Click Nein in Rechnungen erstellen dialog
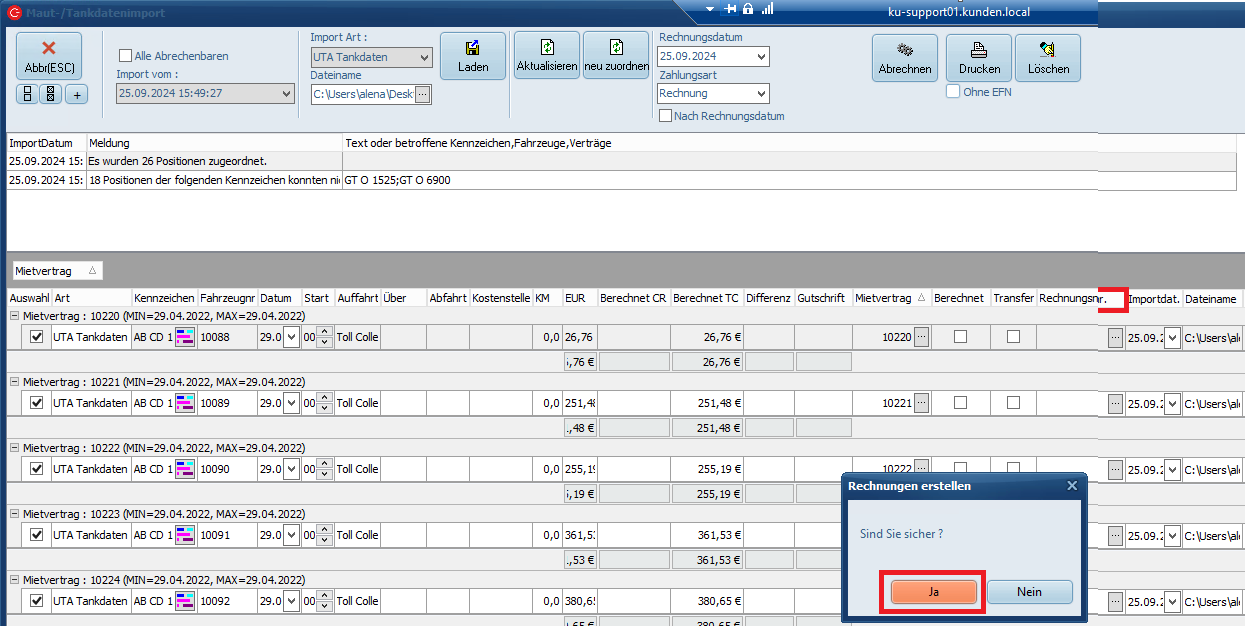Screen dimensions: 1245x626 click(1029, 592)
